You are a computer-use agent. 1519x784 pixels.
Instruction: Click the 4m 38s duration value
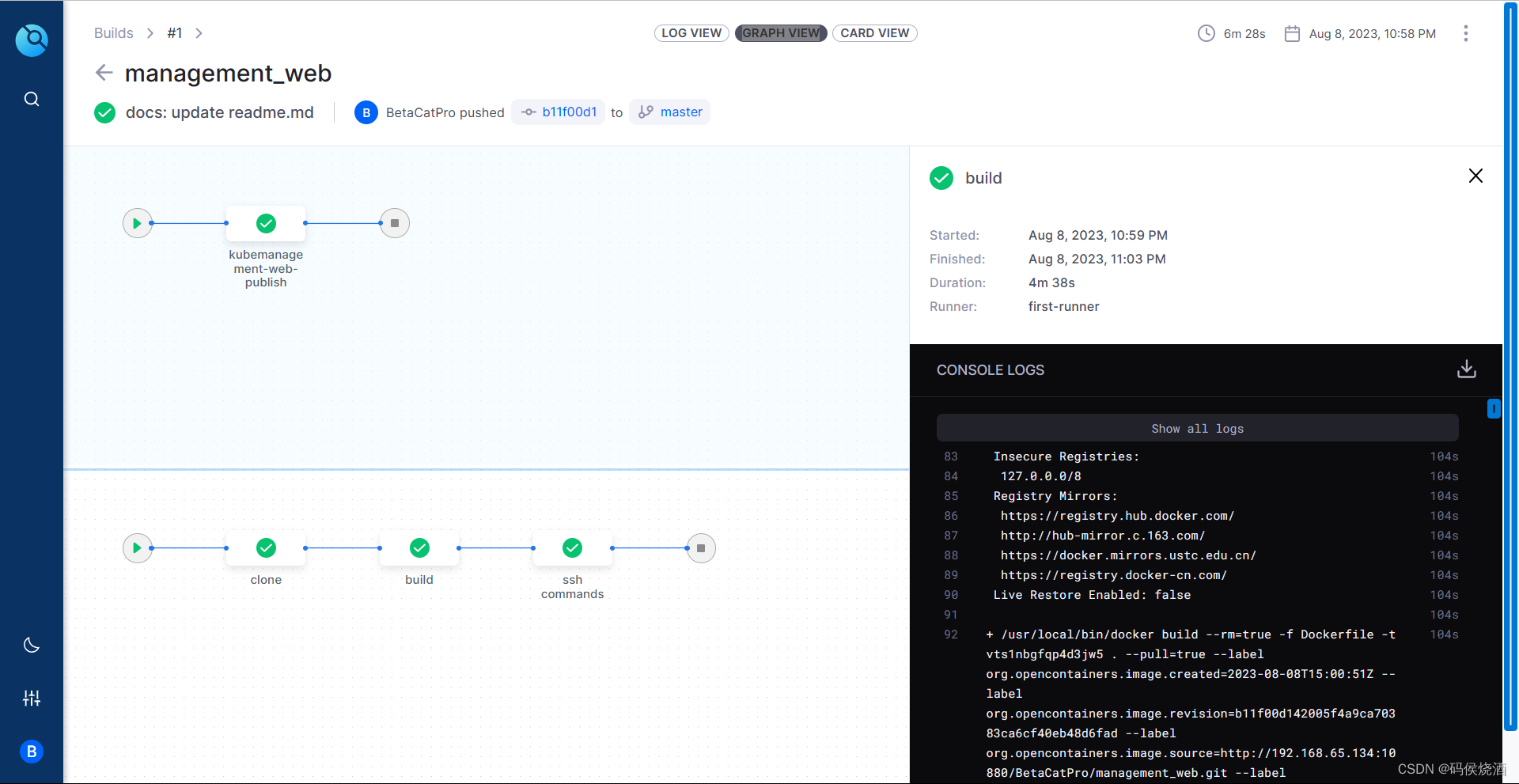click(x=1051, y=282)
